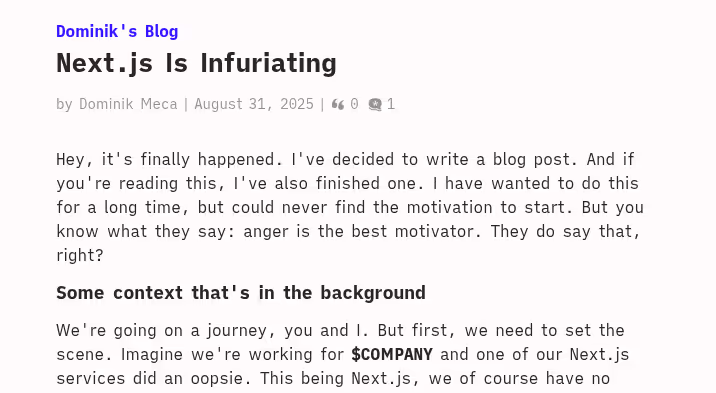The width and height of the screenshot is (716, 393).
Task: Click the word by before author name
Action: (64, 104)
